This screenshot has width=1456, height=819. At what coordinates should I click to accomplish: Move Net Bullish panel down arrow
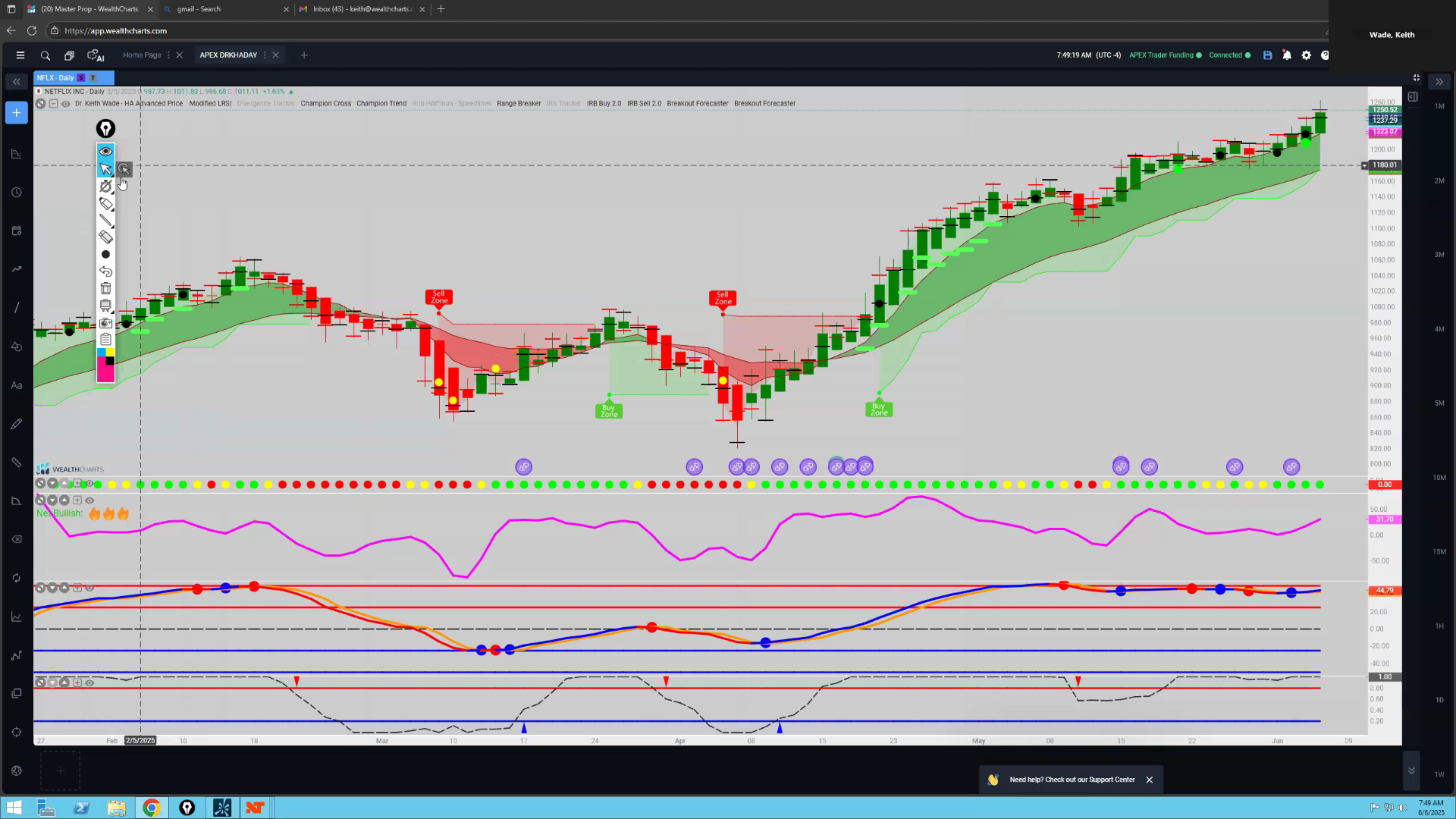[x=52, y=500]
